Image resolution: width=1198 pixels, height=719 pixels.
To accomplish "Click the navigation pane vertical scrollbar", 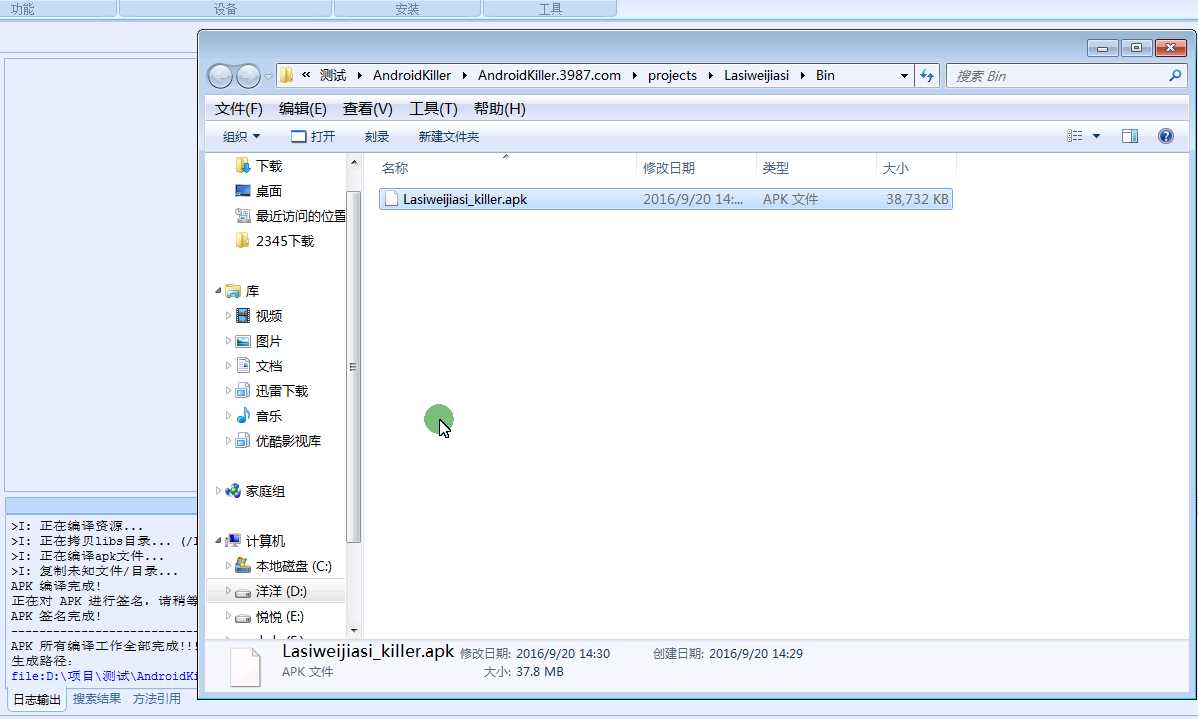I will click(353, 396).
